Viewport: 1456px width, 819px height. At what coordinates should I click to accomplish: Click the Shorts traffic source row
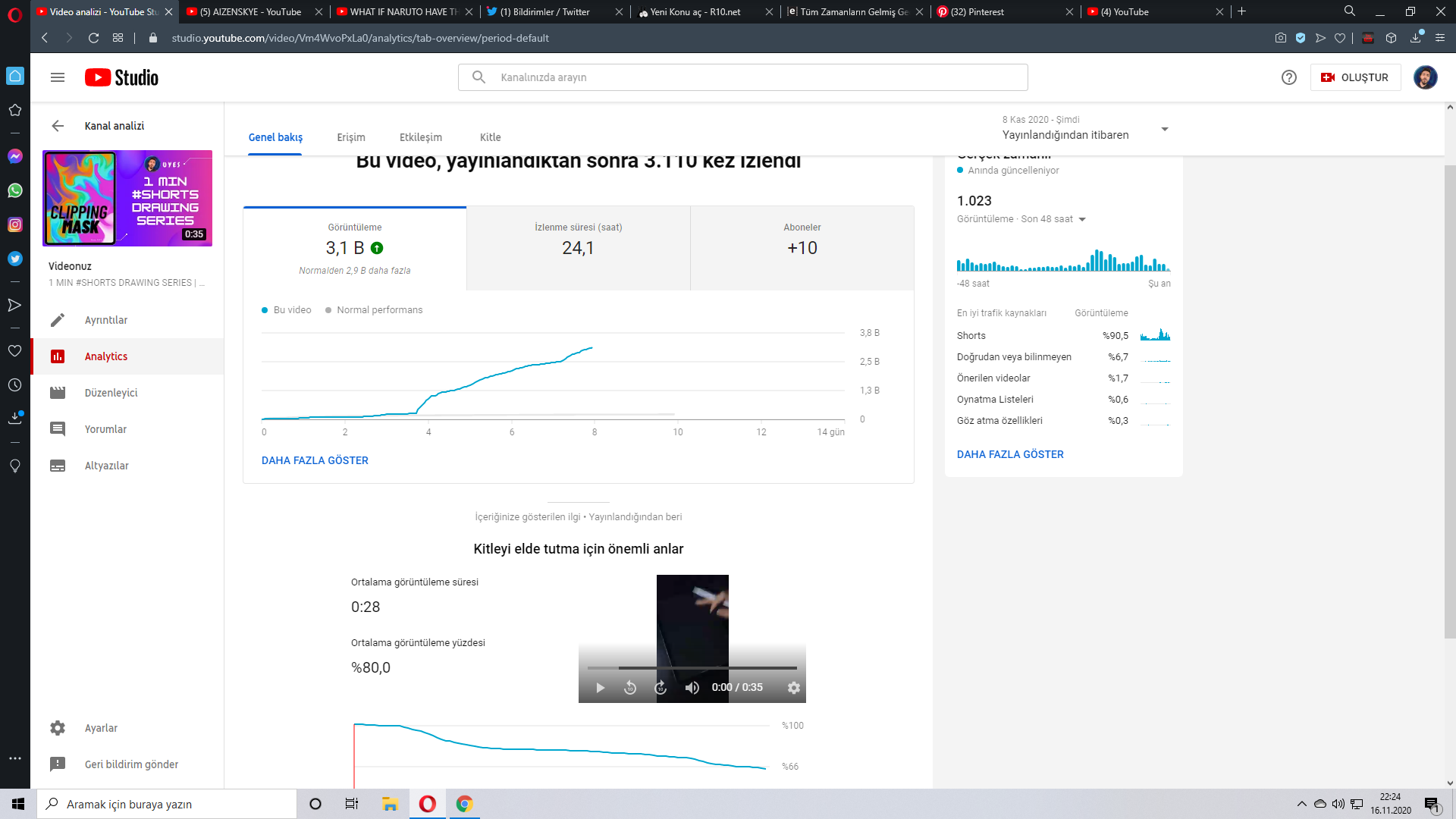coord(1063,336)
